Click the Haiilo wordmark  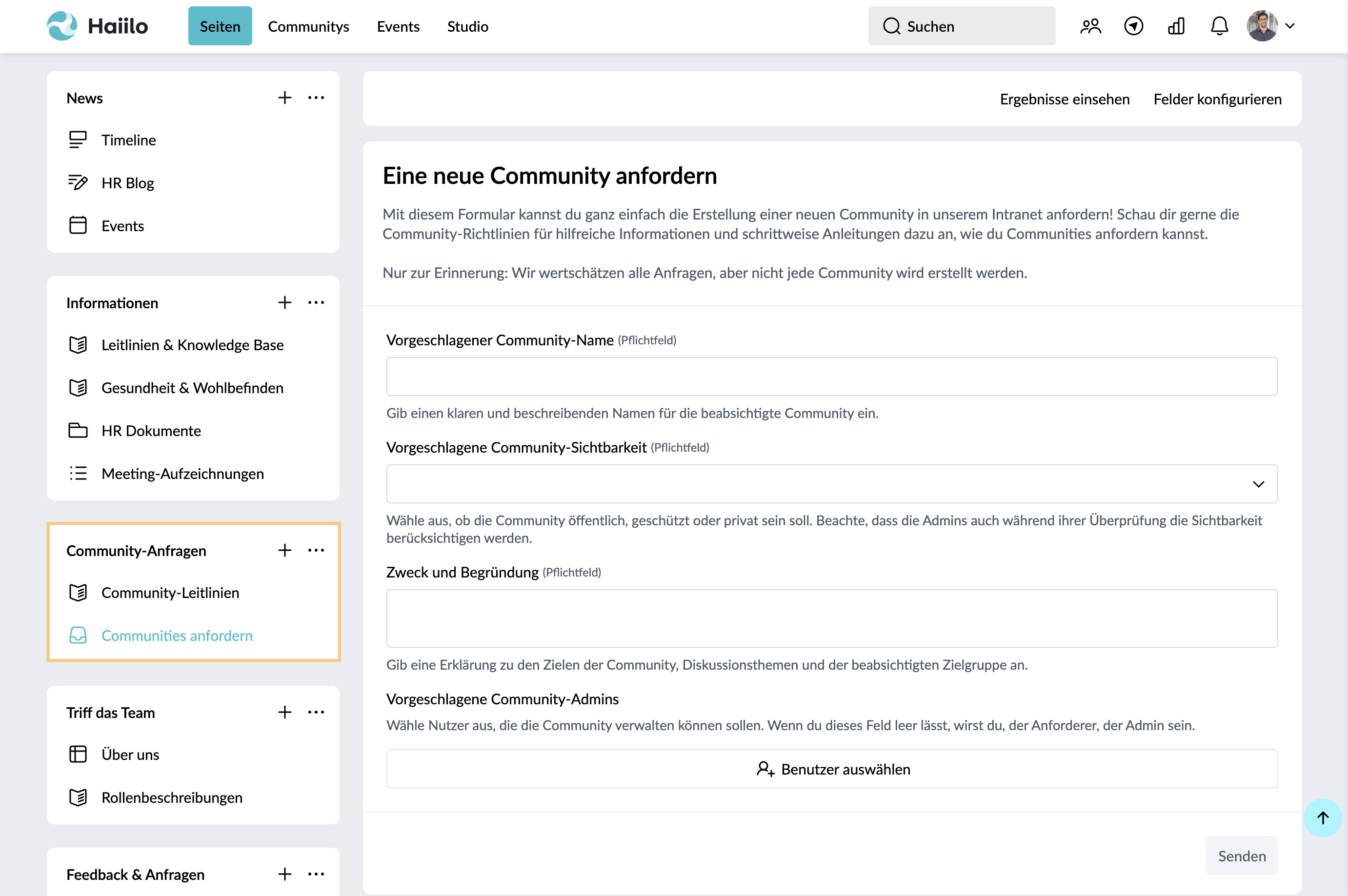coord(118,26)
